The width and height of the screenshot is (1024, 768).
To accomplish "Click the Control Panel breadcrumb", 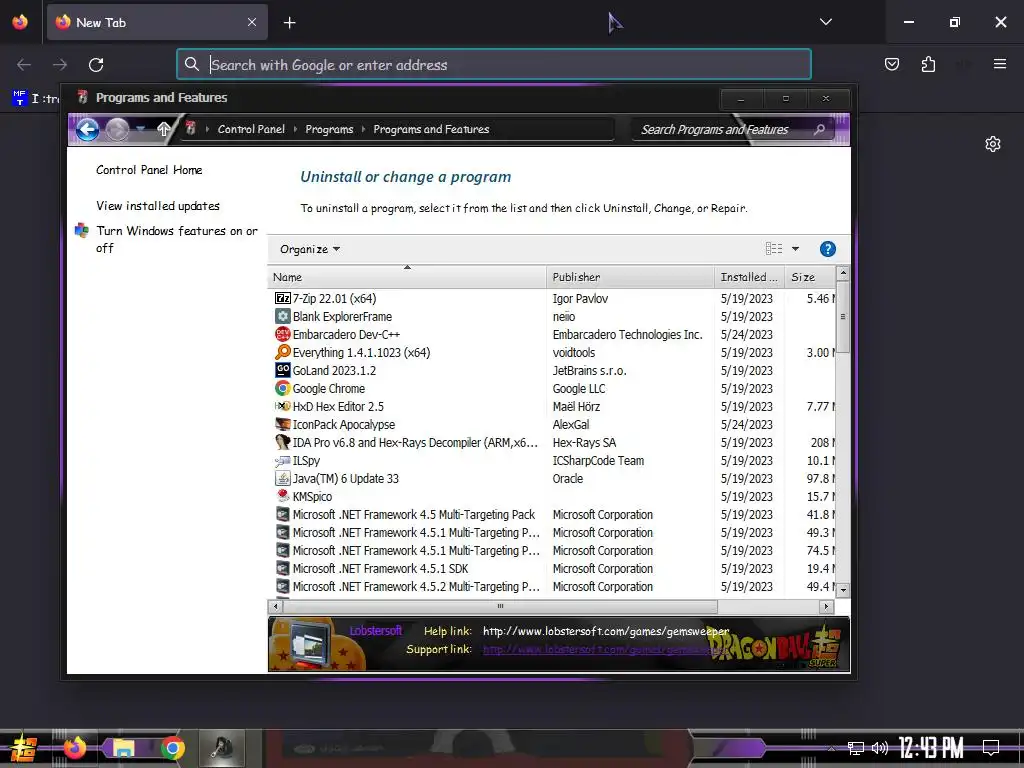I will point(251,129).
